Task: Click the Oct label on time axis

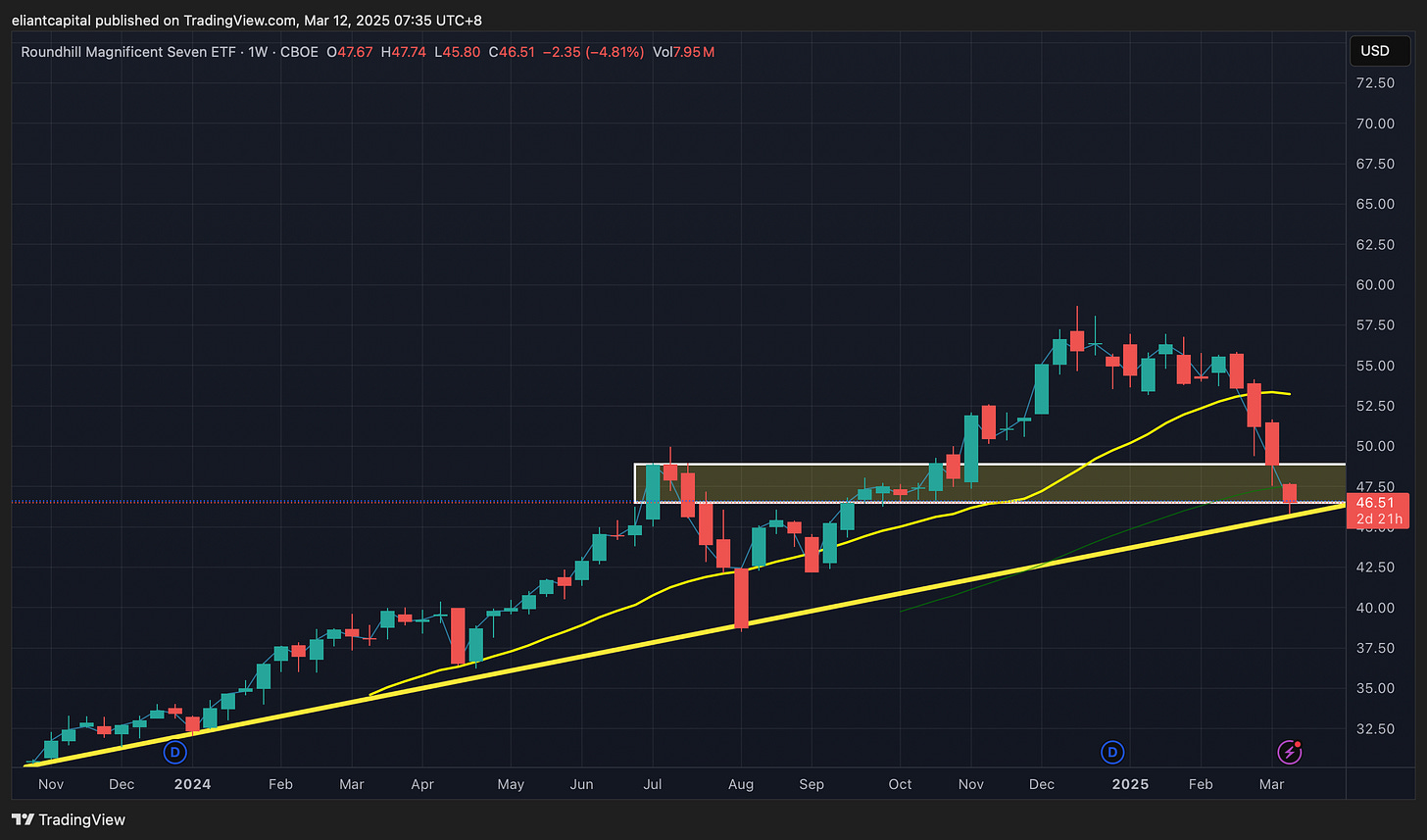Action: pos(900,784)
